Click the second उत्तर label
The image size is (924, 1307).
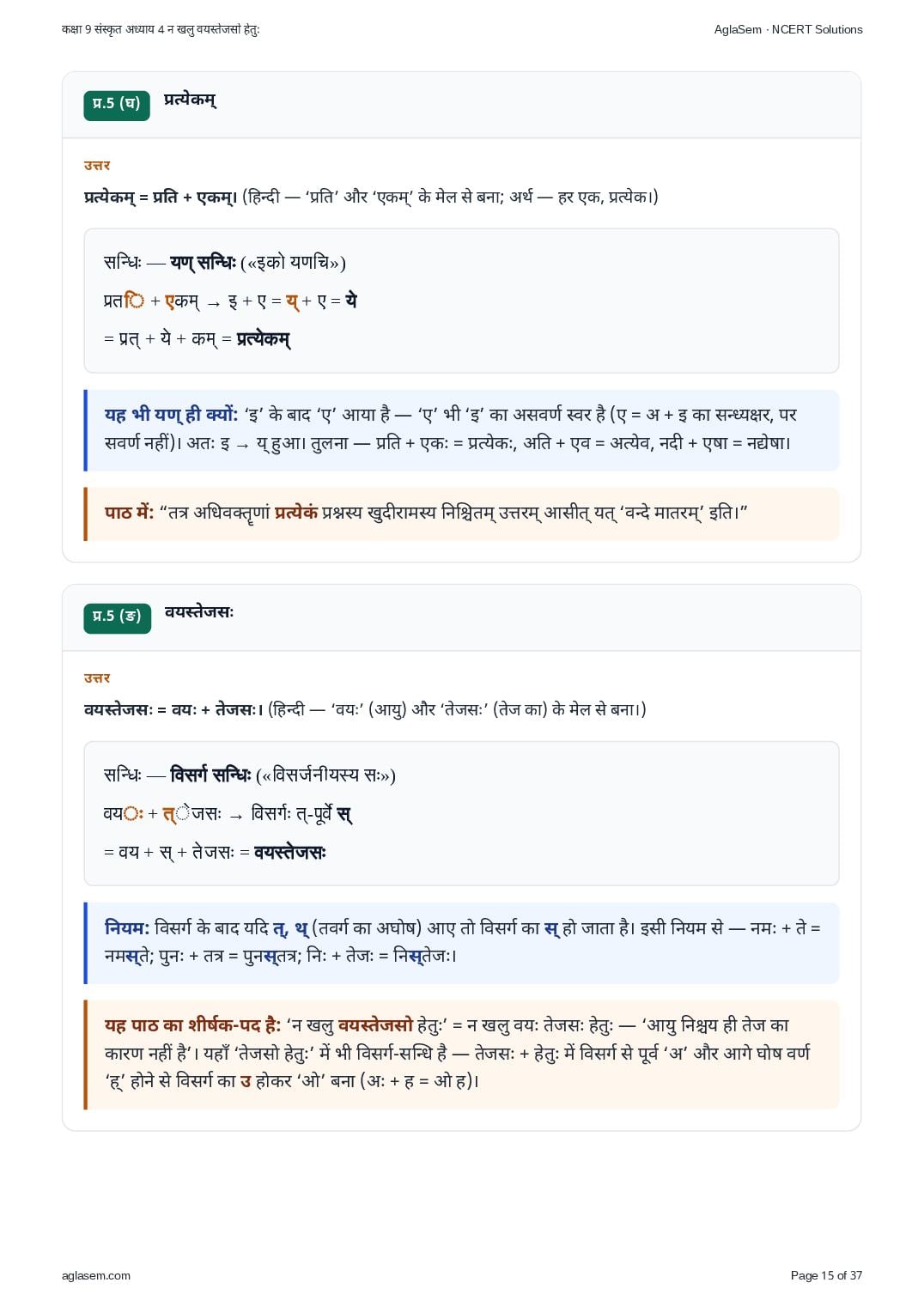[97, 678]
